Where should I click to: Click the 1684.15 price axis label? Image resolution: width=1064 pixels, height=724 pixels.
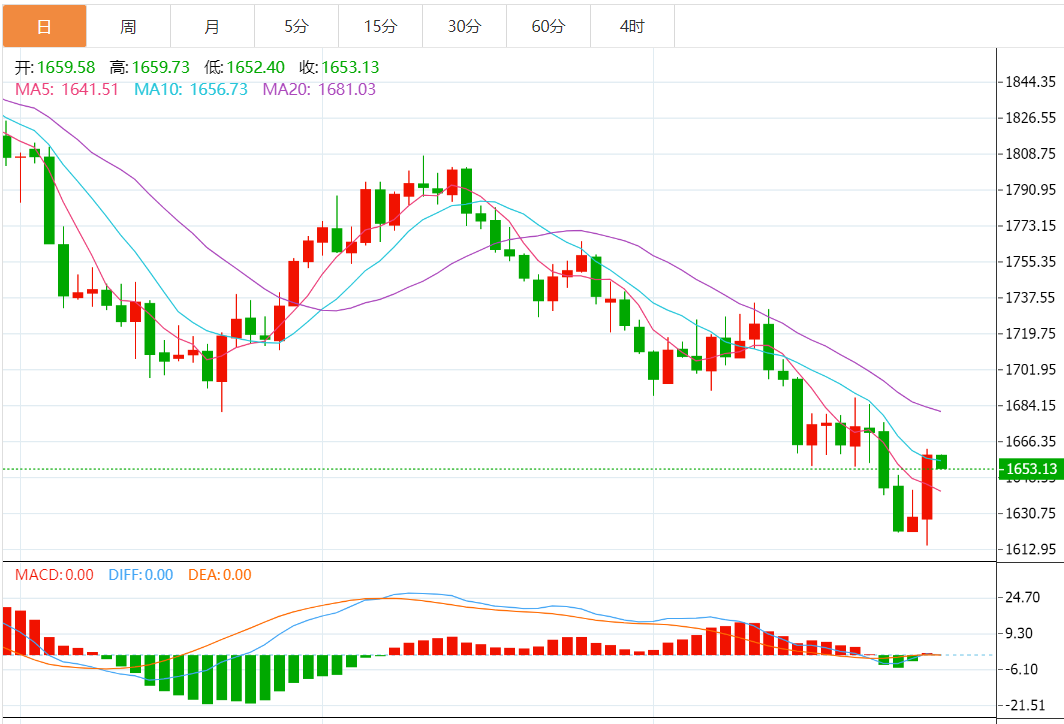1030,406
